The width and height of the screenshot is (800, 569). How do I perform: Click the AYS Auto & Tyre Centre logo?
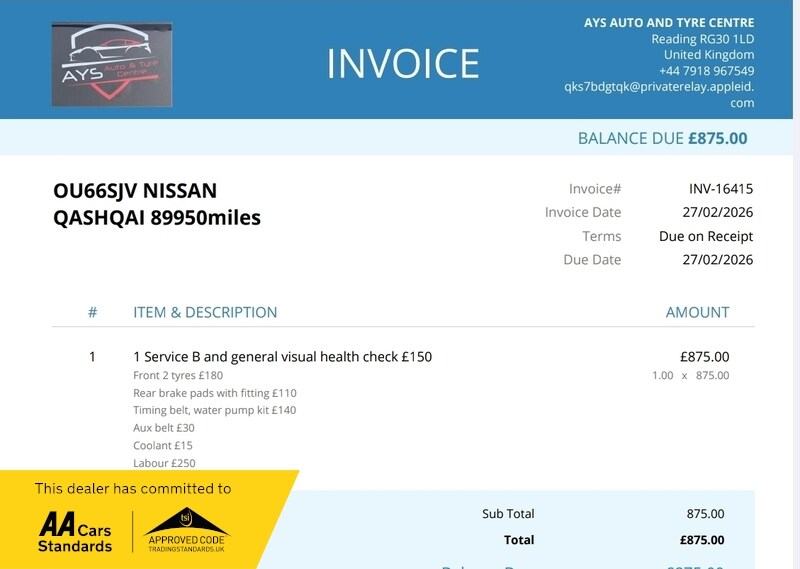coord(112,64)
